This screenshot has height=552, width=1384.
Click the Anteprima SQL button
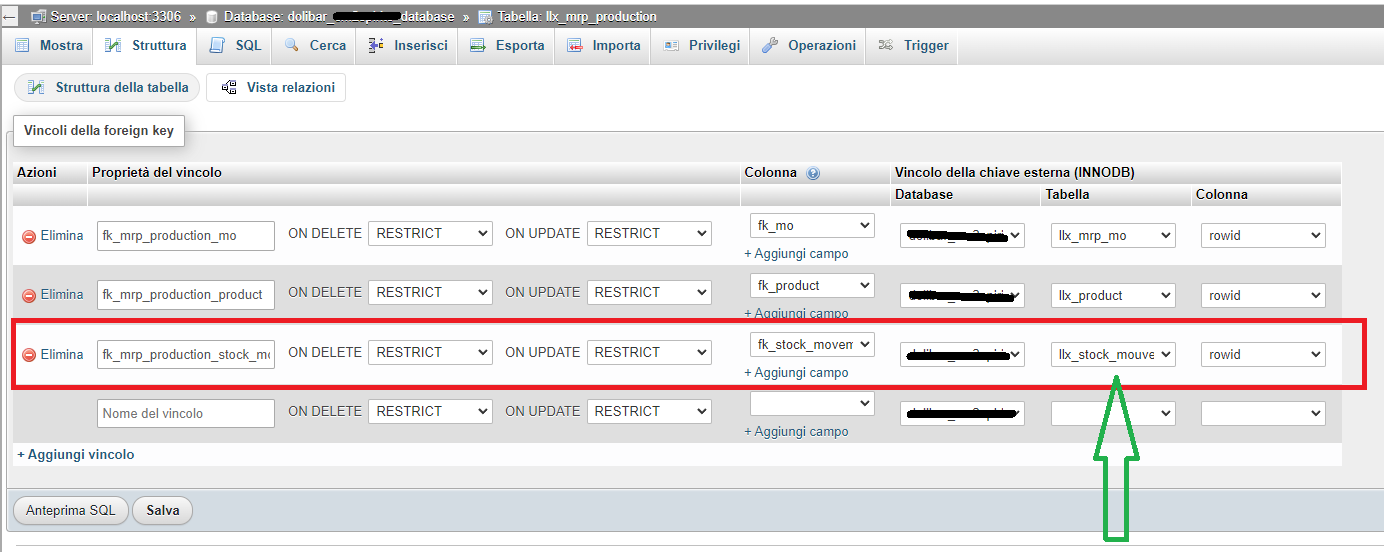70,511
